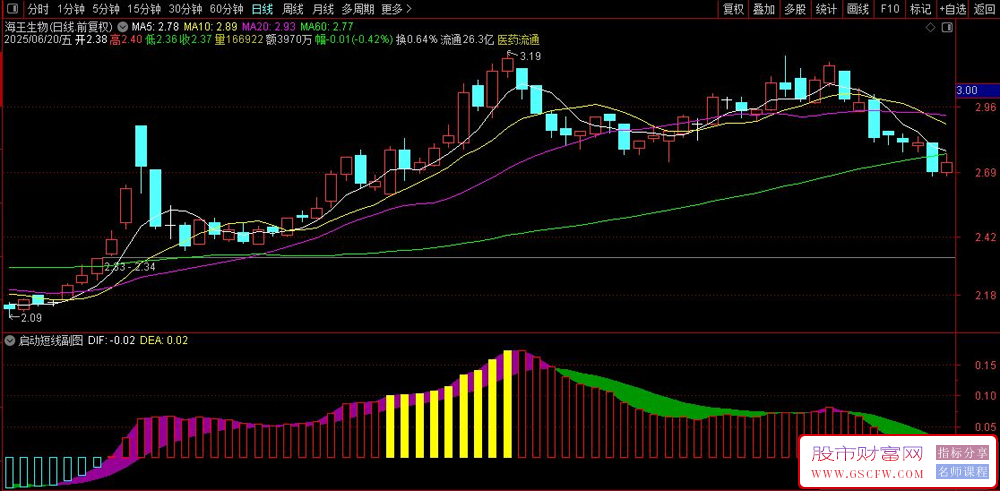Viewport: 1000px width, 491px height.
Task: Select the 60分钟 period tab
Action: (x=226, y=9)
